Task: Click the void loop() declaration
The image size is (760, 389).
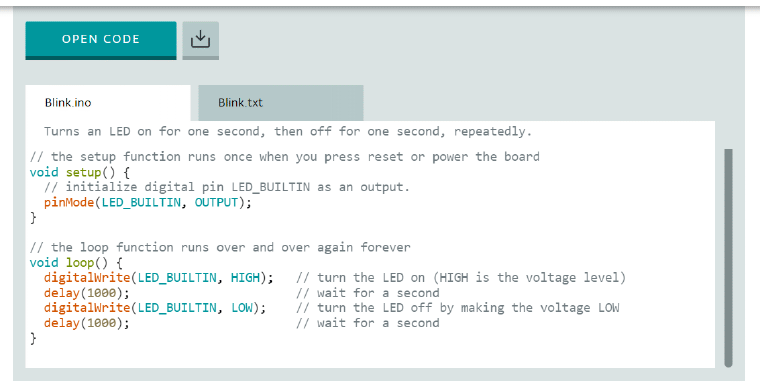Action: pyautogui.click(x=76, y=263)
